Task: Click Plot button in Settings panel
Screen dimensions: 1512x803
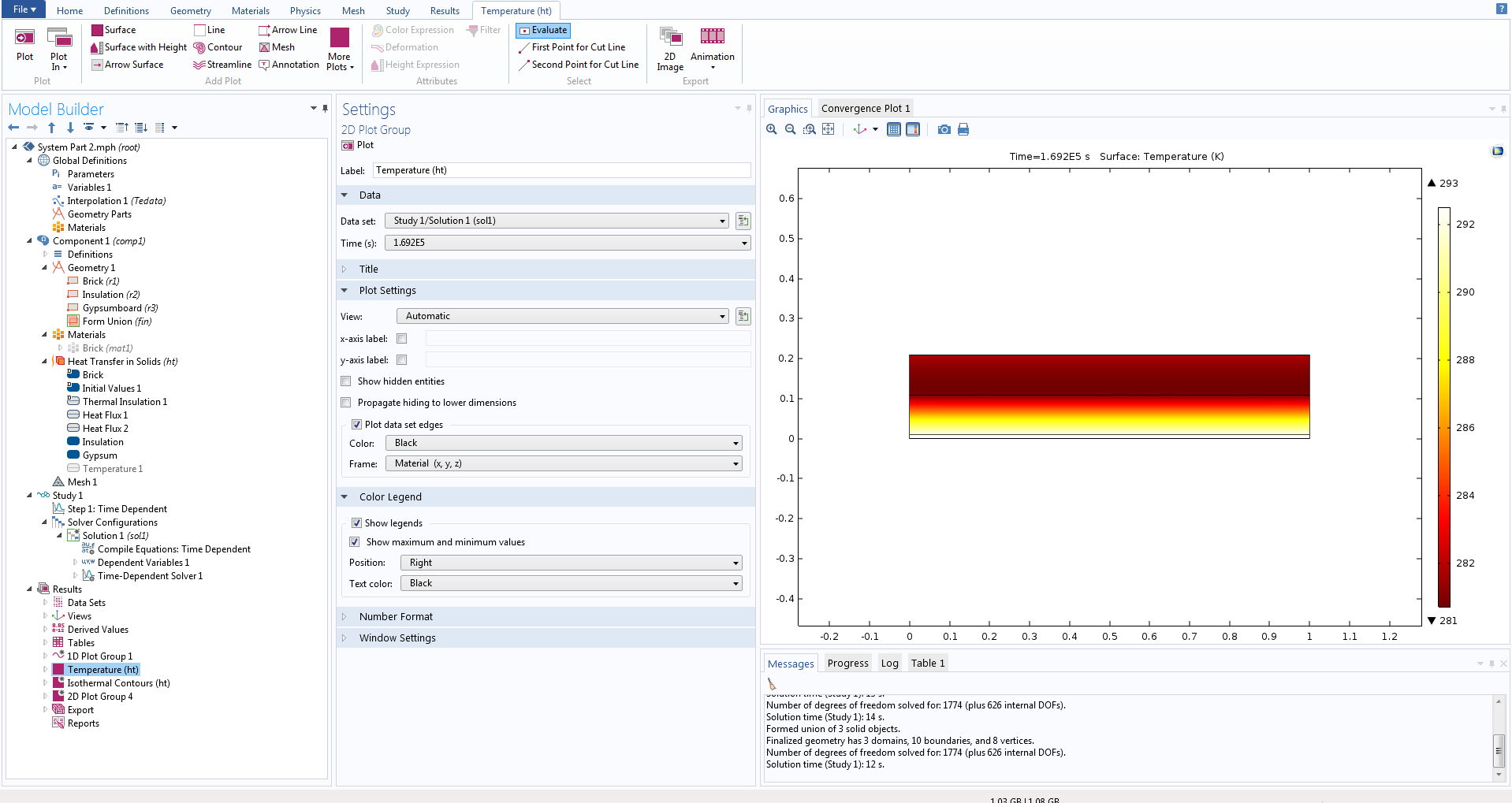Action: click(x=358, y=145)
